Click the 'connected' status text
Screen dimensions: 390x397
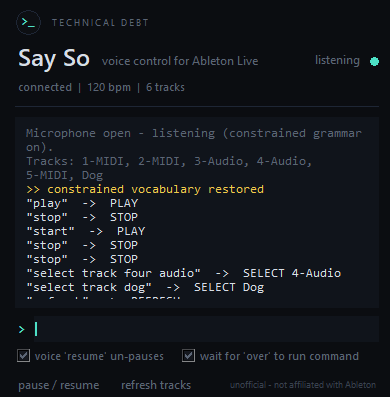pyautogui.click(x=45, y=87)
